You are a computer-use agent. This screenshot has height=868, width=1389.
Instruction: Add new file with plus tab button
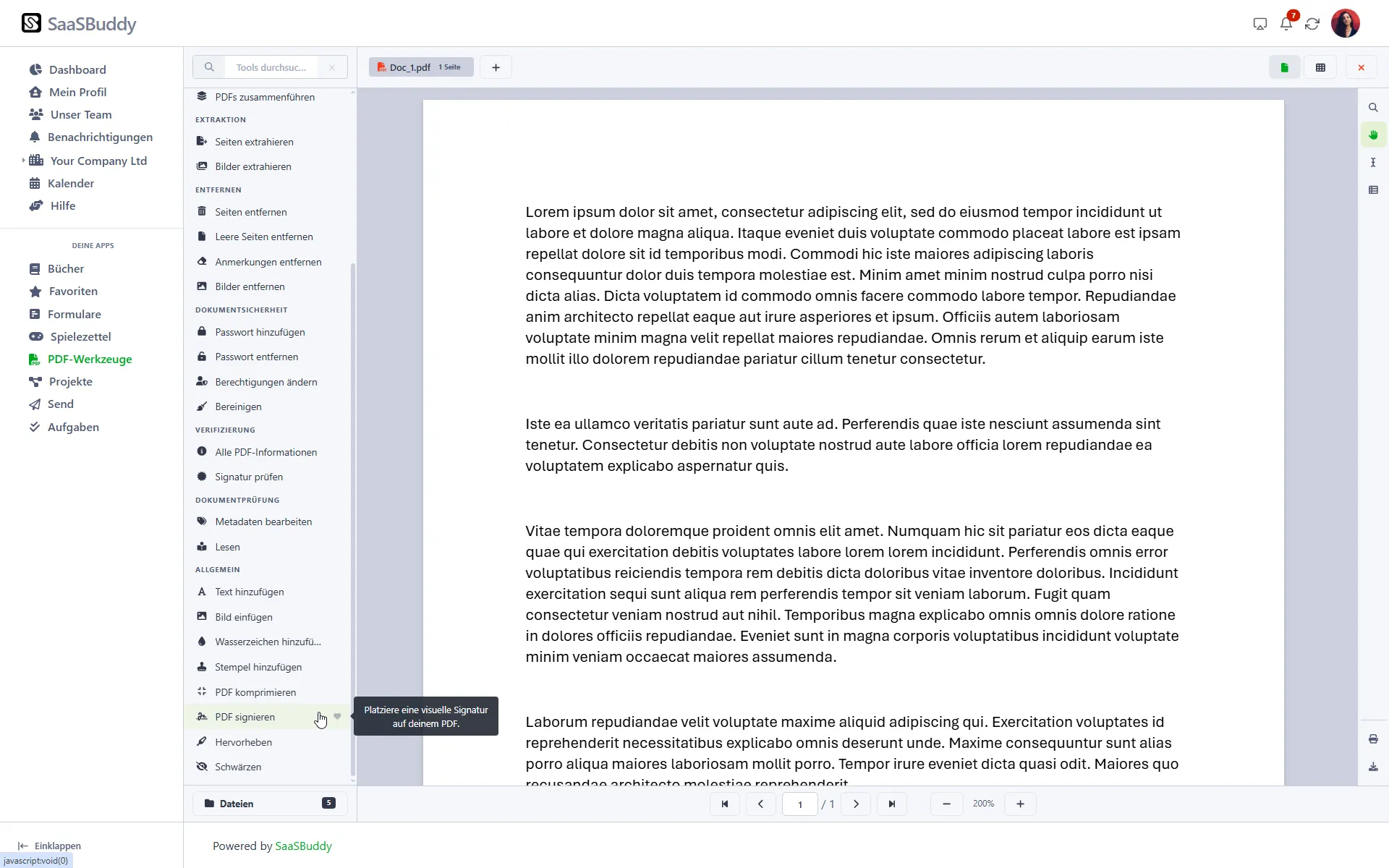click(496, 67)
